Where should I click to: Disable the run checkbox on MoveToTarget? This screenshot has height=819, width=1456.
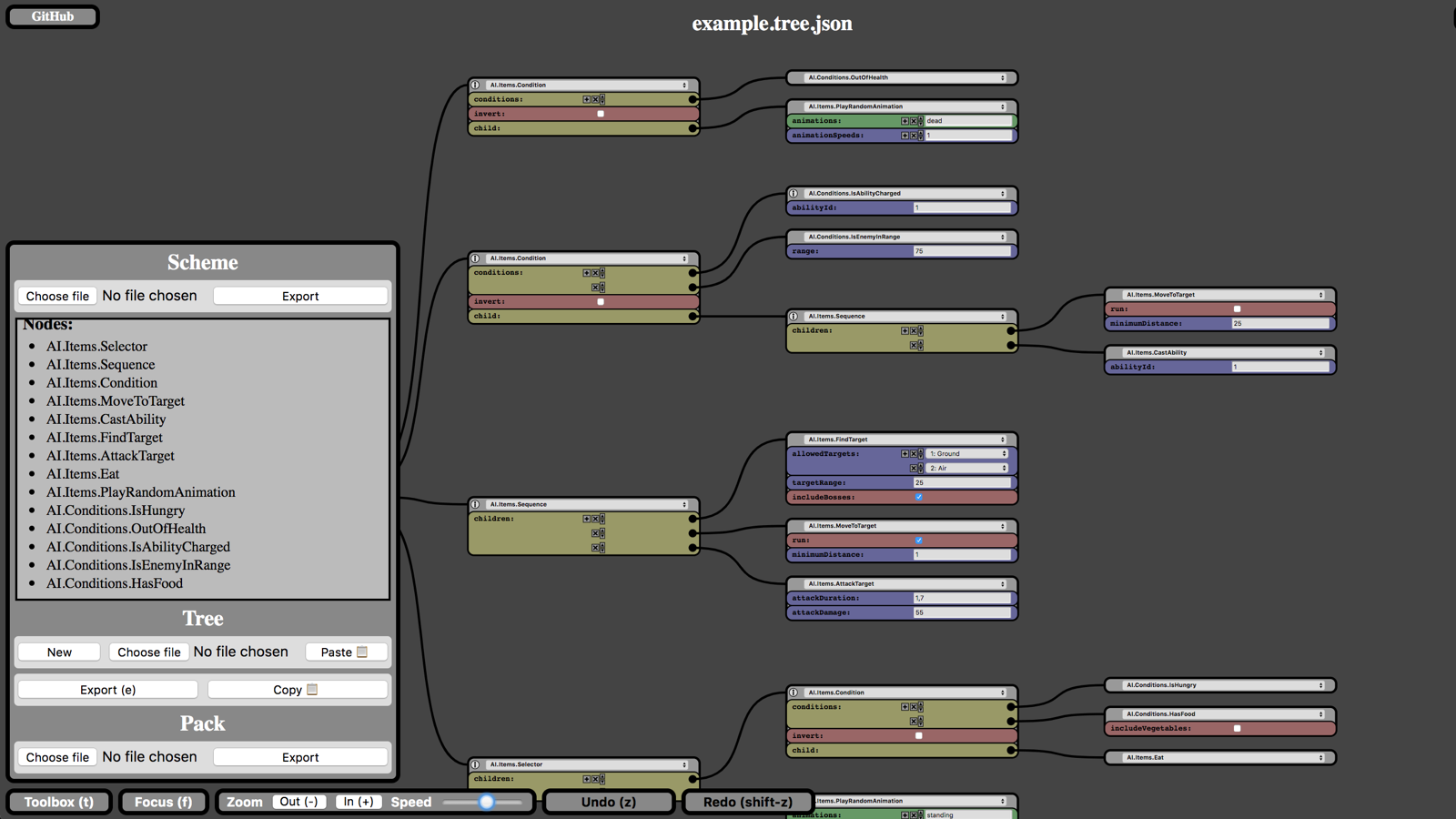coord(918,540)
